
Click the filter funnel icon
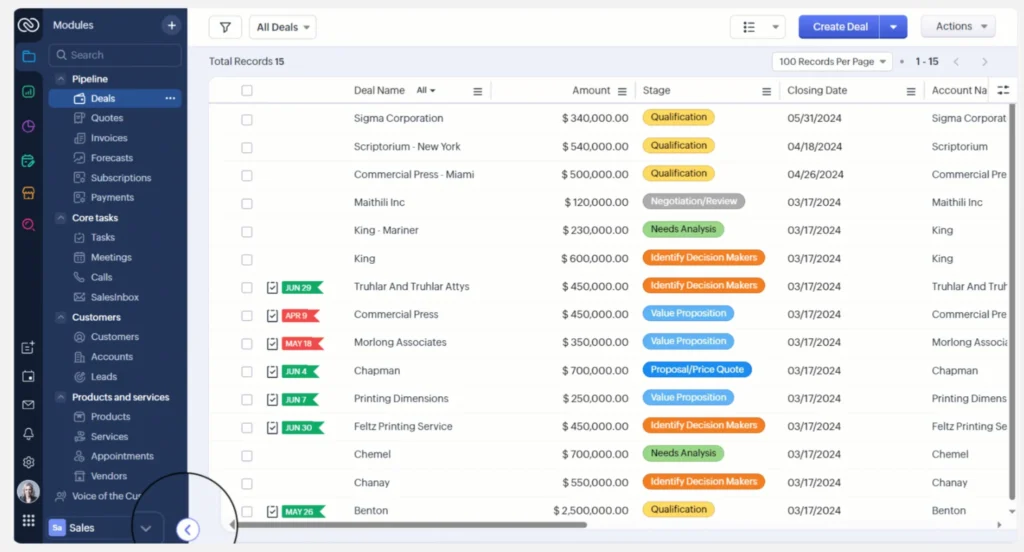[x=225, y=27]
